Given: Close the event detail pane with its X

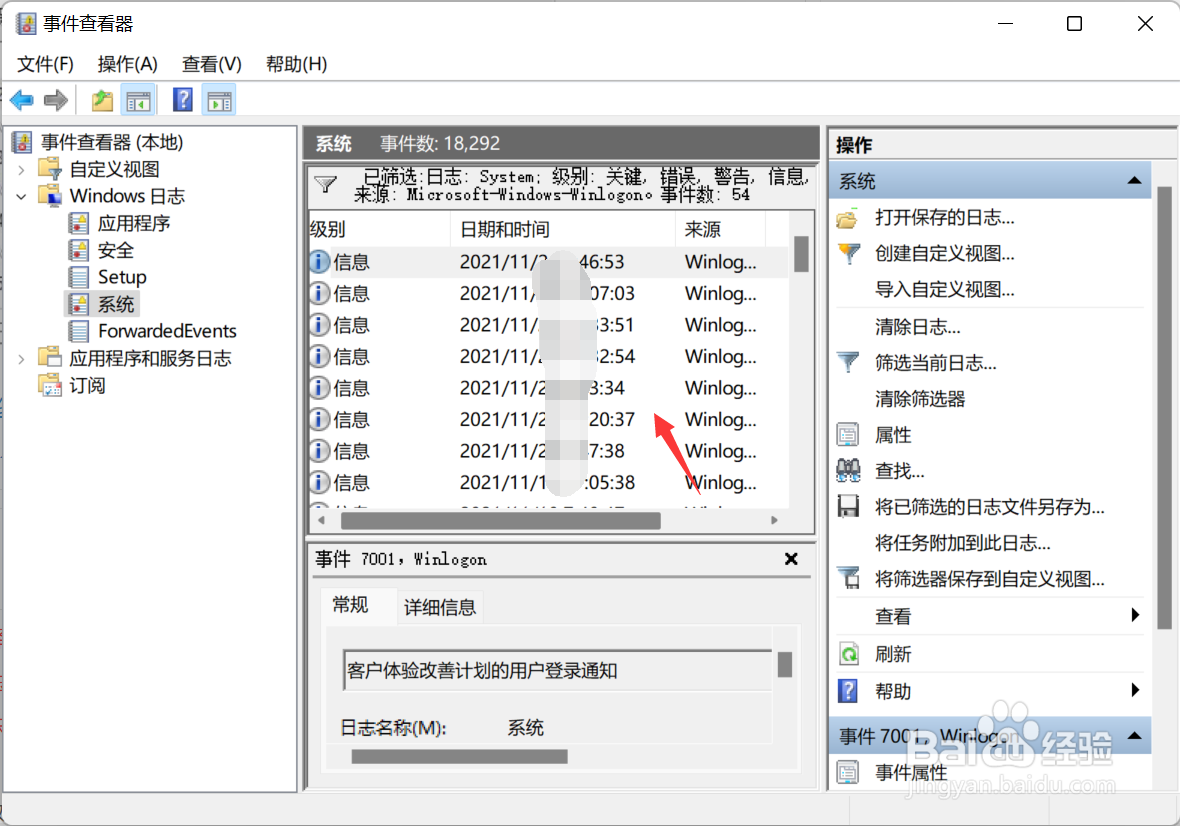Looking at the screenshot, I should (x=791, y=559).
